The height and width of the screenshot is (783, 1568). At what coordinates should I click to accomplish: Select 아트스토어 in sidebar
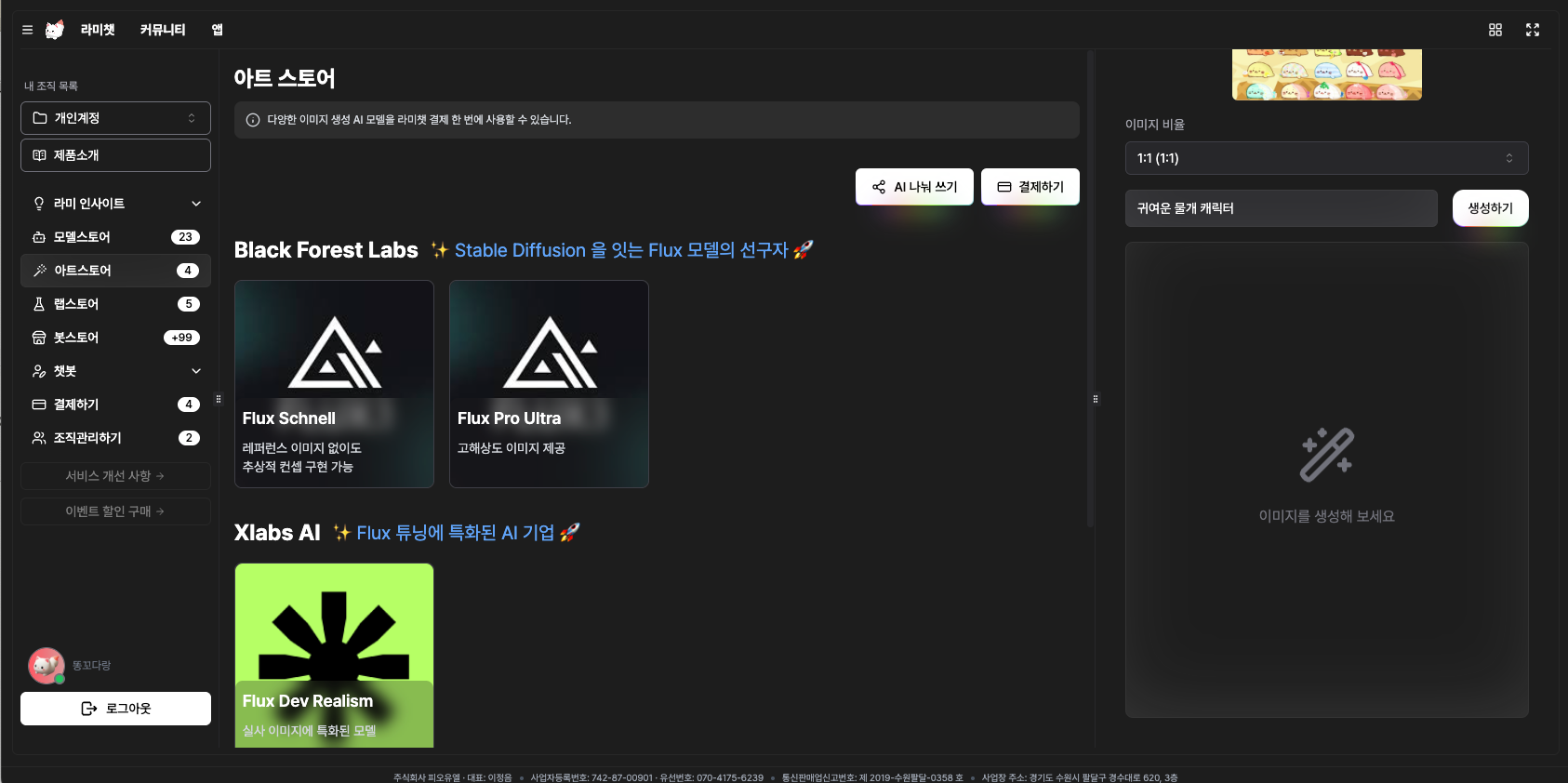coord(115,271)
